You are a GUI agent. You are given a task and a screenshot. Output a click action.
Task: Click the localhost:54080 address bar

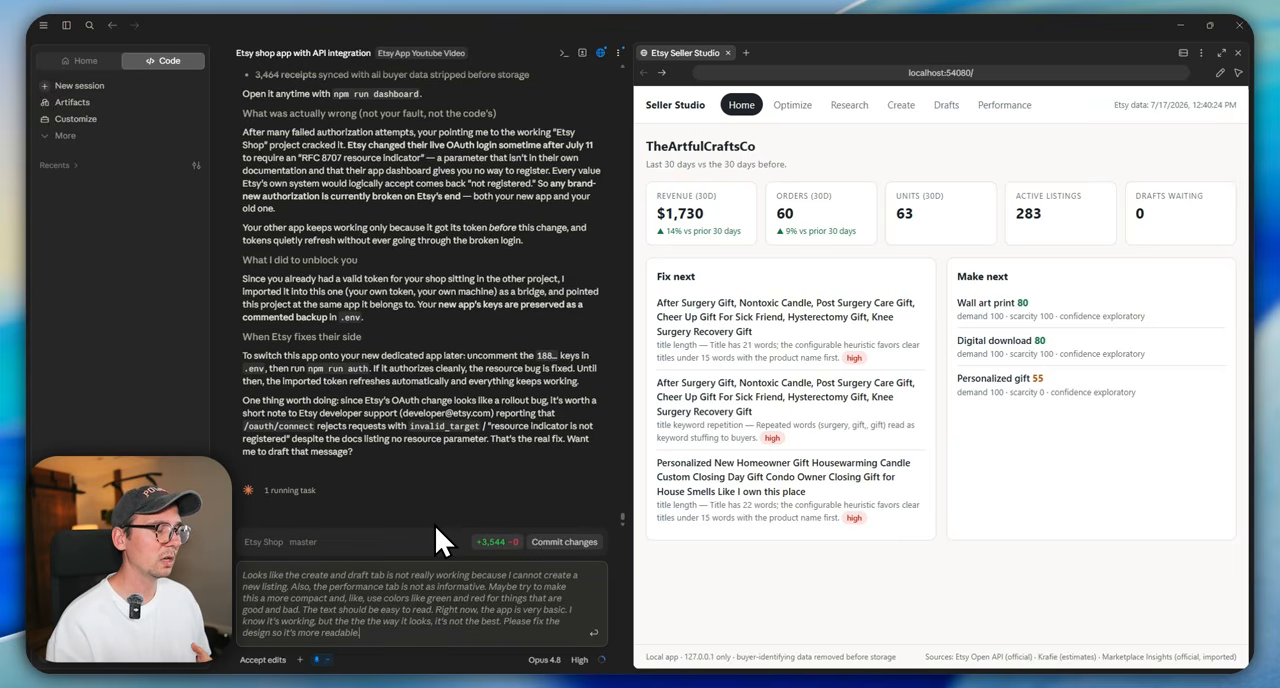coord(940,73)
